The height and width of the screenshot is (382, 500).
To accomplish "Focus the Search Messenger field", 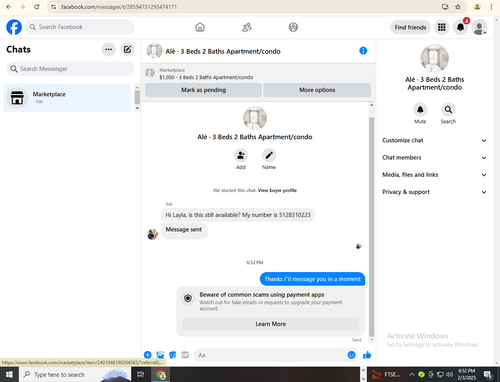I will tap(70, 69).
